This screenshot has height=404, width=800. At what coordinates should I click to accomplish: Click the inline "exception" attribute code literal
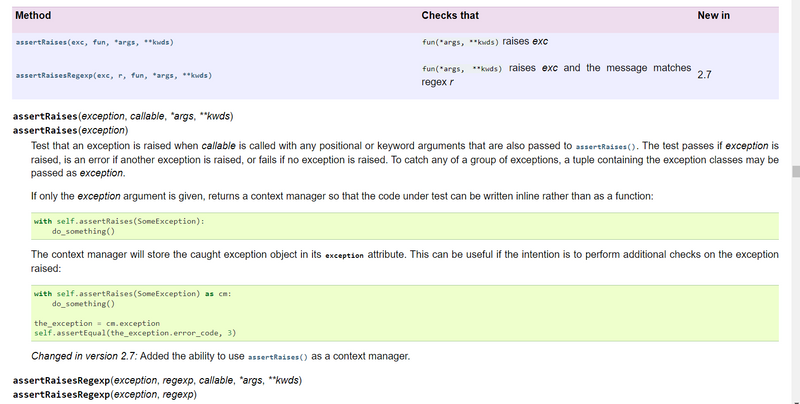(344, 256)
